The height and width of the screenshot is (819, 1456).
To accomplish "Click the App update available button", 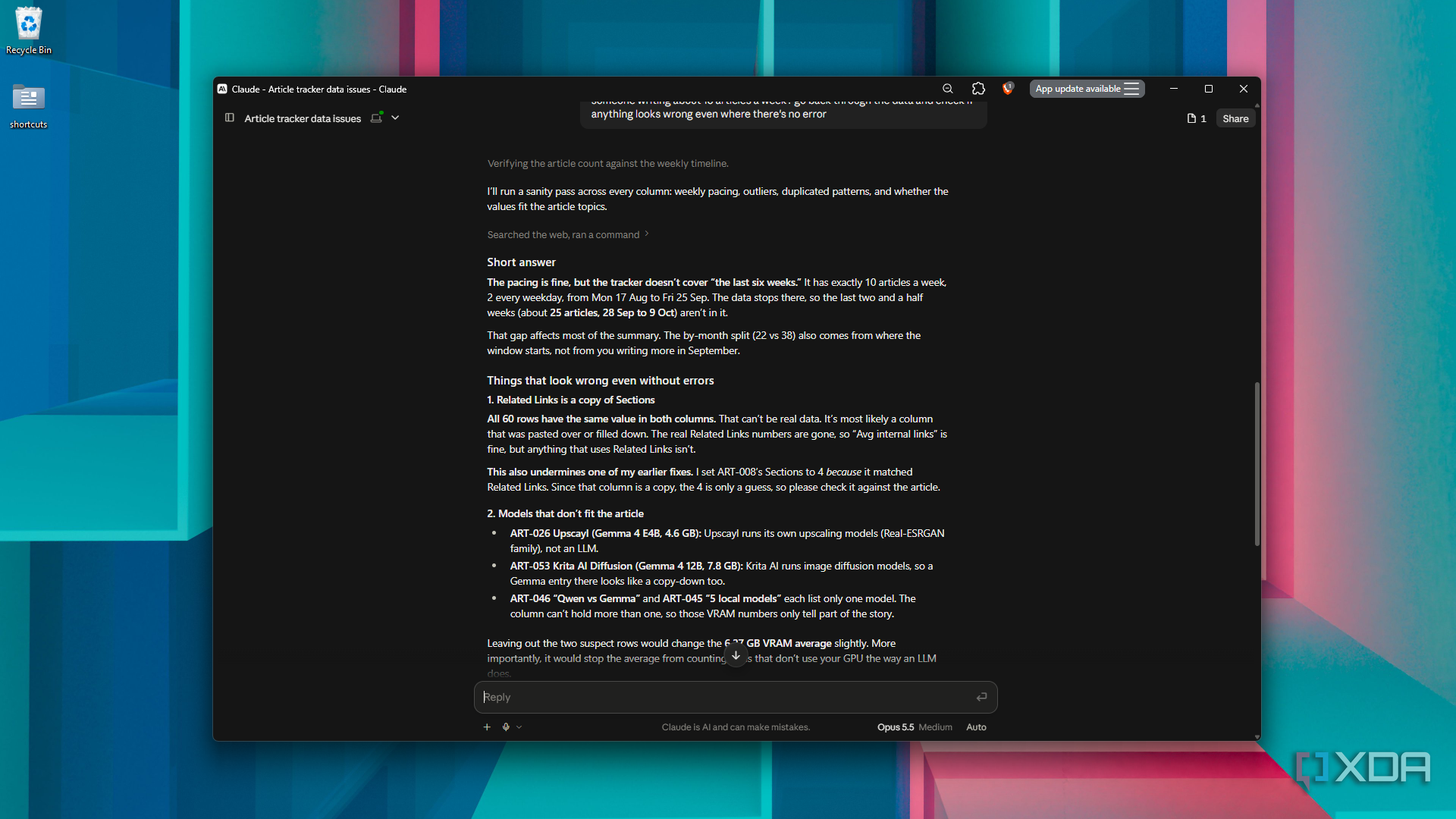I will click(x=1087, y=89).
